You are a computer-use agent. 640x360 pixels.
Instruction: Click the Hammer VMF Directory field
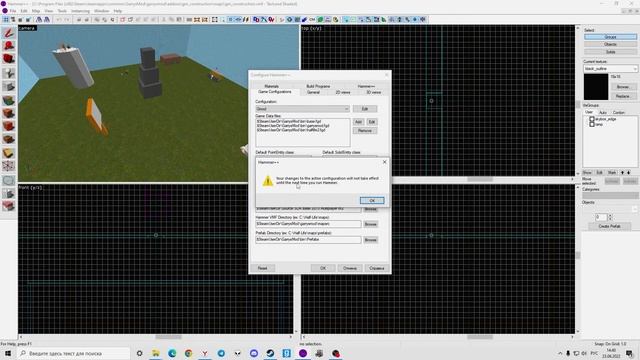coord(308,224)
